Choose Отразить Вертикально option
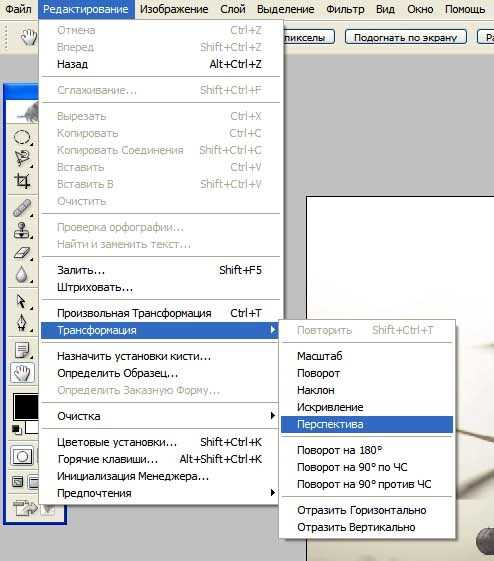 tap(367, 527)
